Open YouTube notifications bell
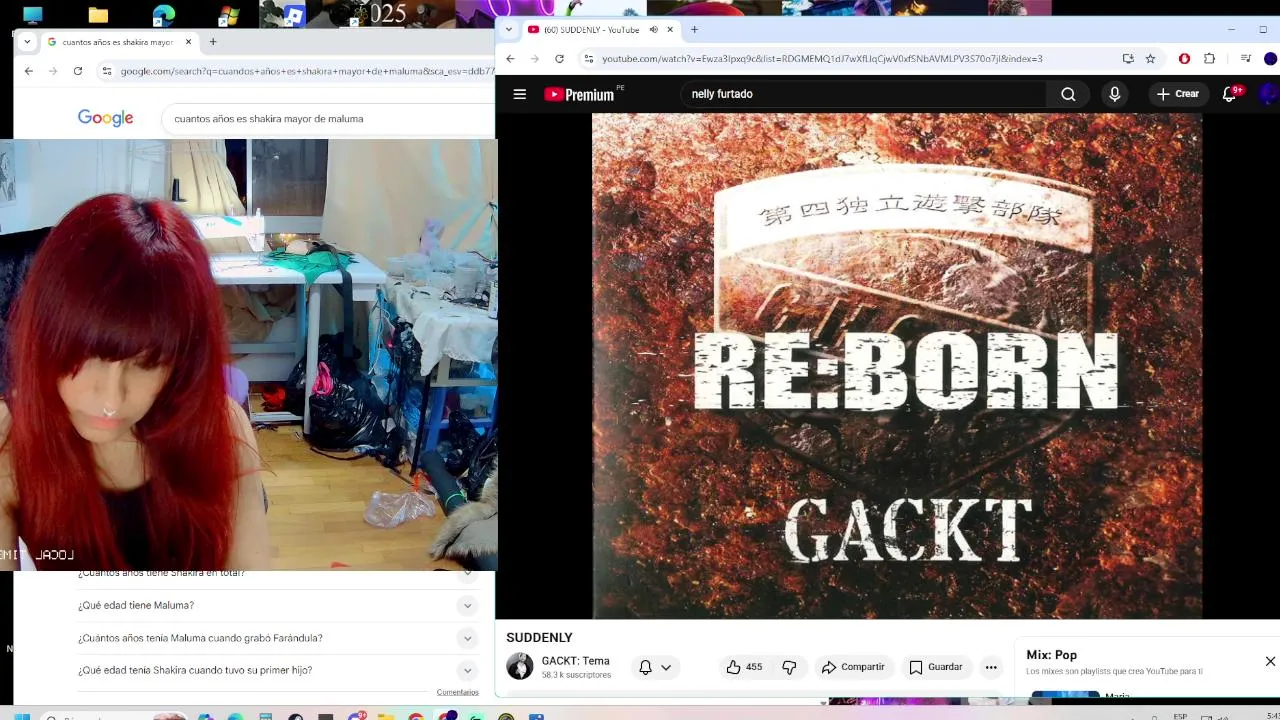This screenshot has height=720, width=1280. pos(1230,94)
